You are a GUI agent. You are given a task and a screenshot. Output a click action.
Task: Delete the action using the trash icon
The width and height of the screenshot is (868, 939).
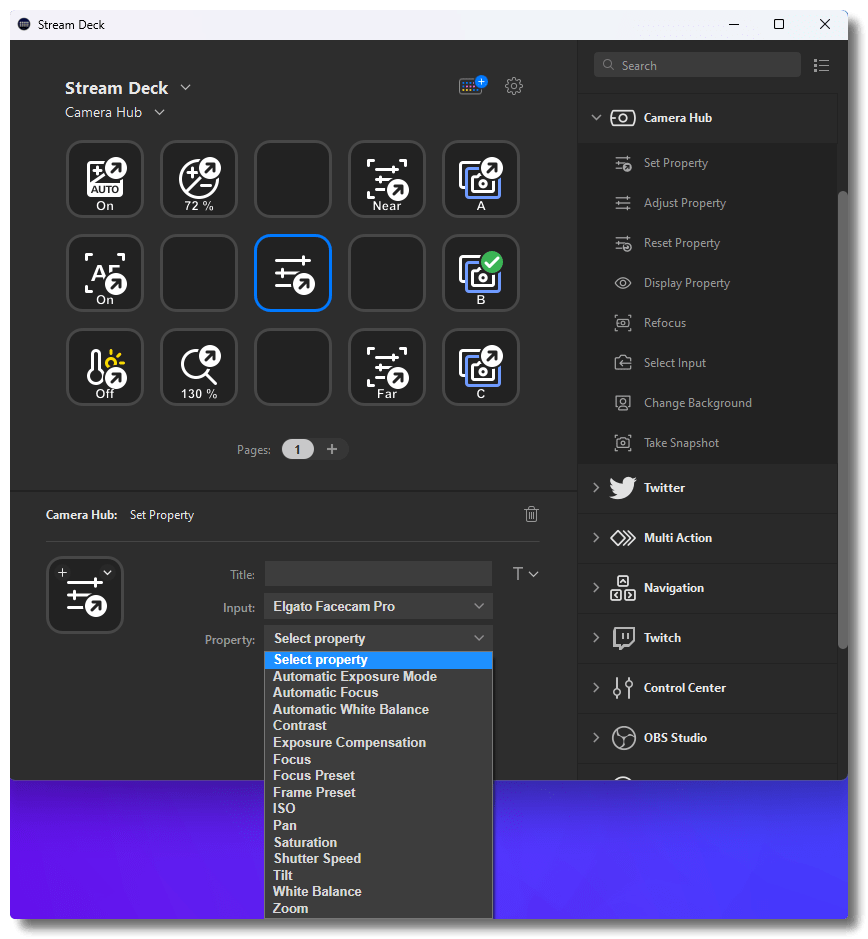[x=531, y=514]
